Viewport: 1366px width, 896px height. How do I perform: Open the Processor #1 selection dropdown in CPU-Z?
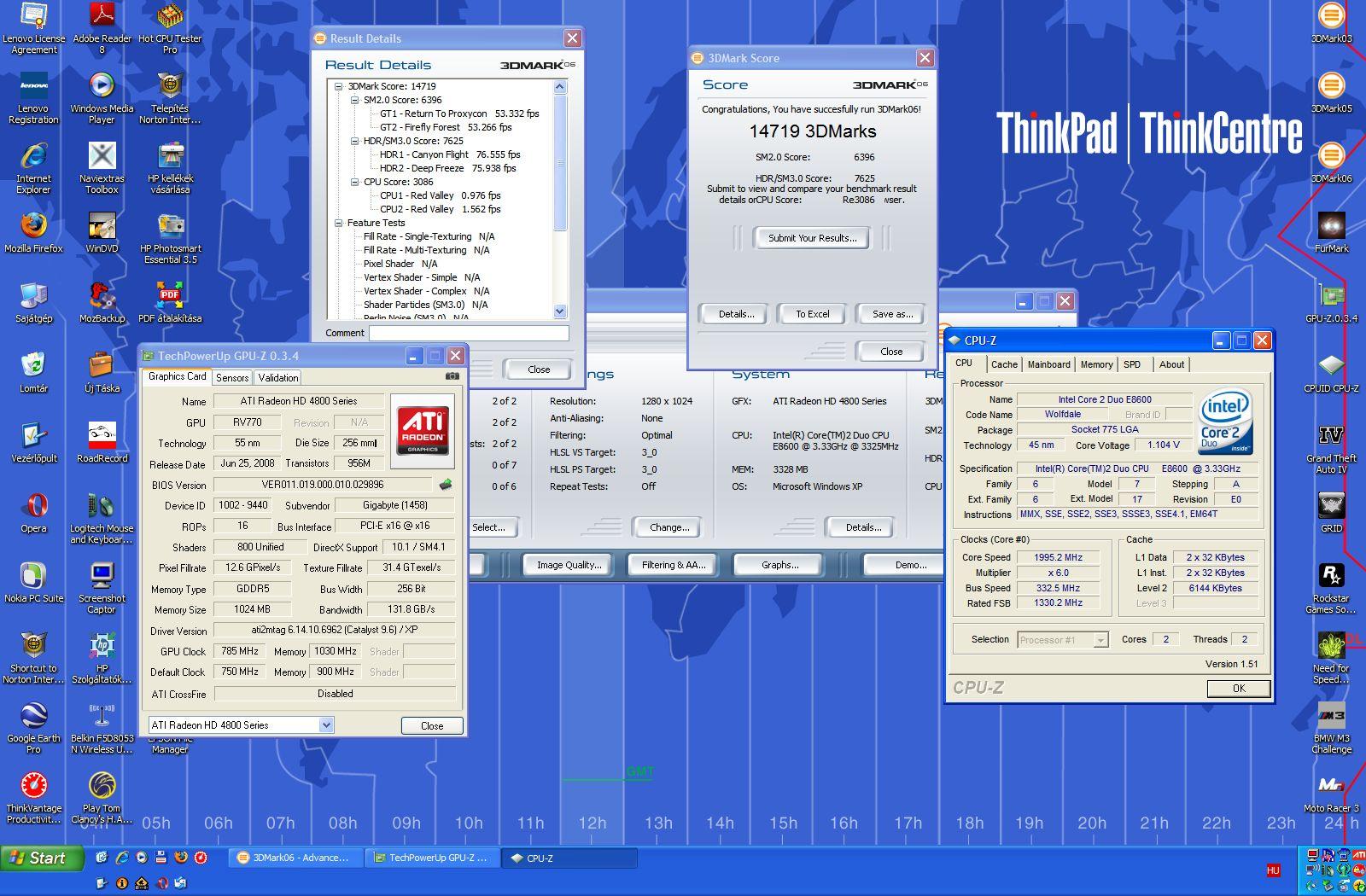pos(1100,640)
